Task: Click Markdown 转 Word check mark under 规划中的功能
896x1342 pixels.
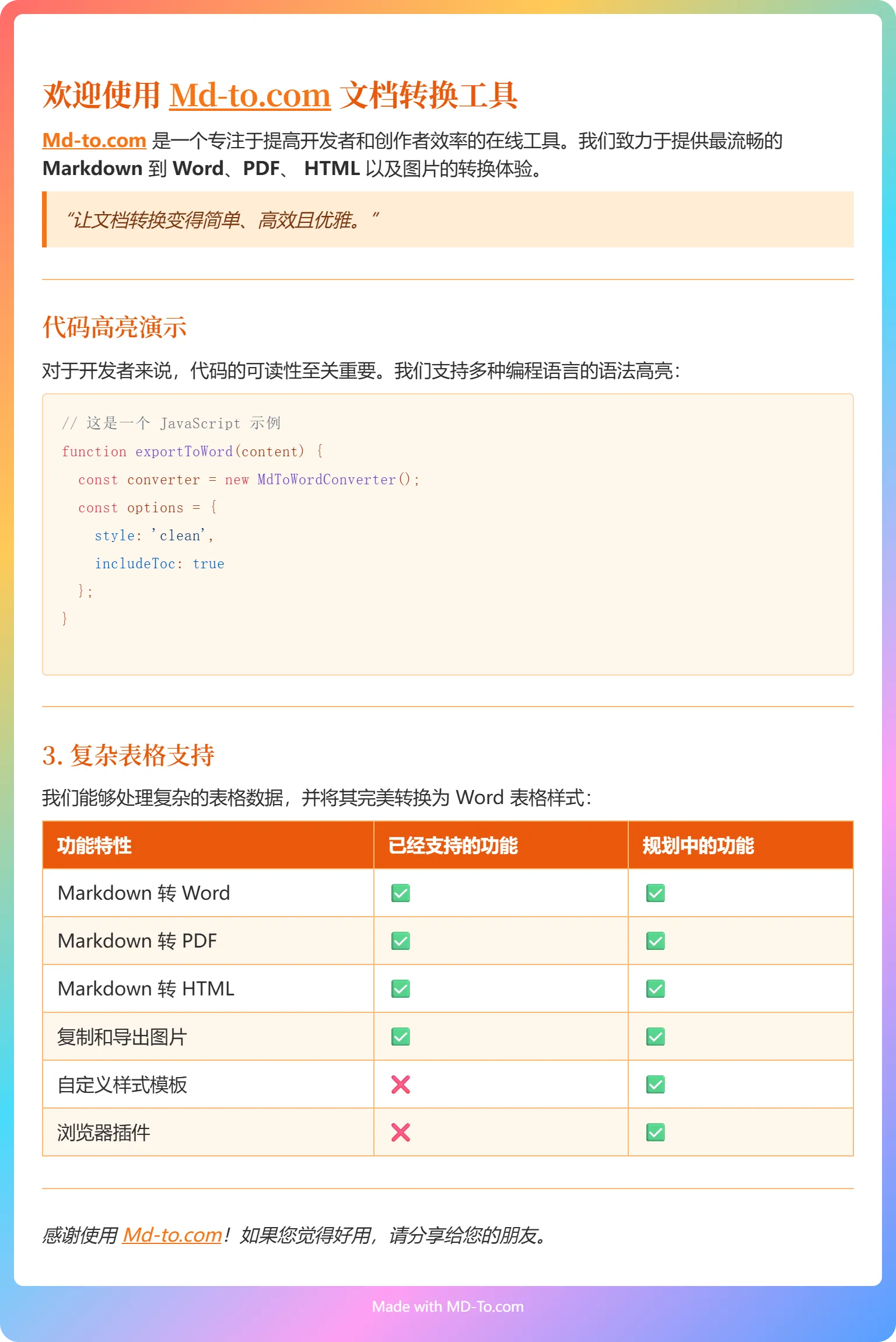Action: [x=655, y=893]
